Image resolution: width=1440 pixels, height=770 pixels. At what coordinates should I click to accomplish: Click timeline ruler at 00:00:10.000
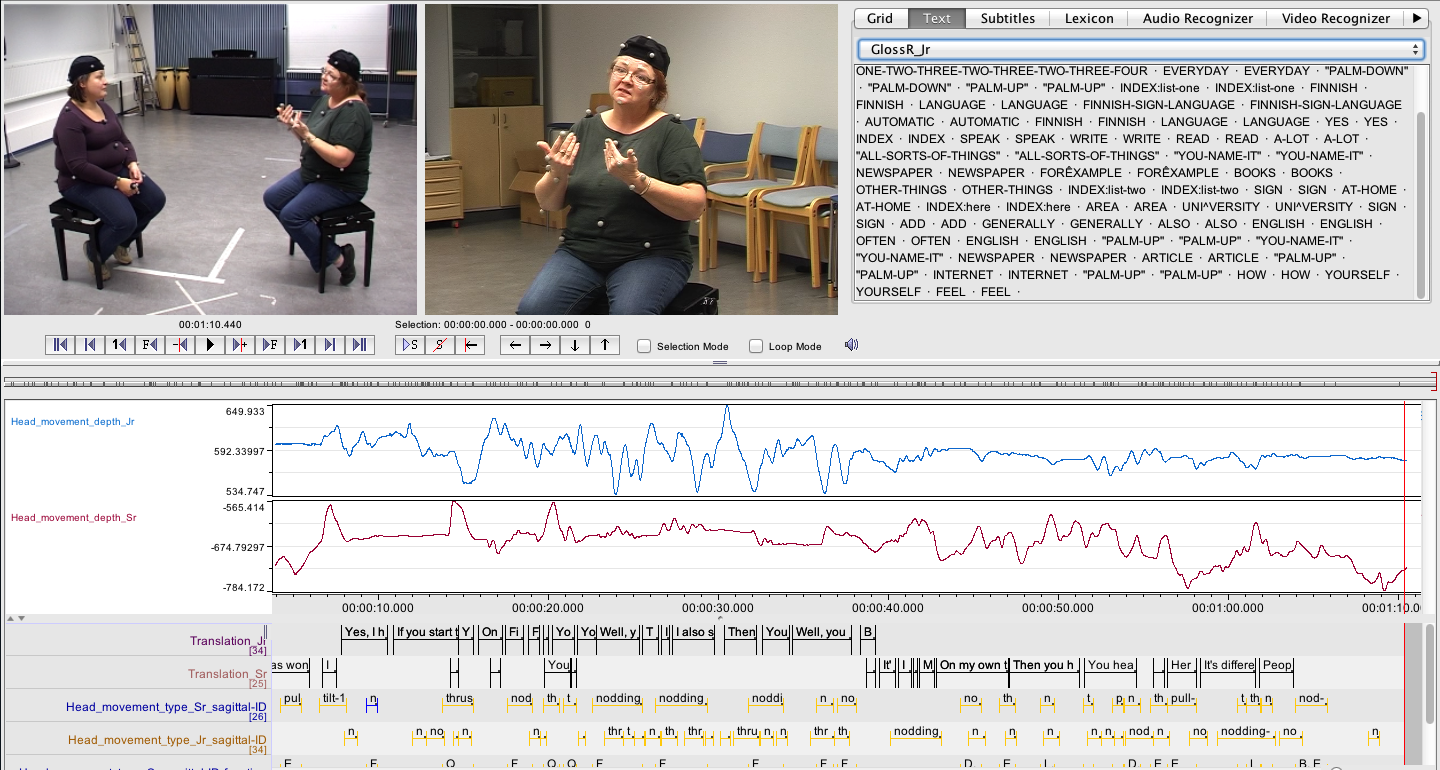point(377,606)
